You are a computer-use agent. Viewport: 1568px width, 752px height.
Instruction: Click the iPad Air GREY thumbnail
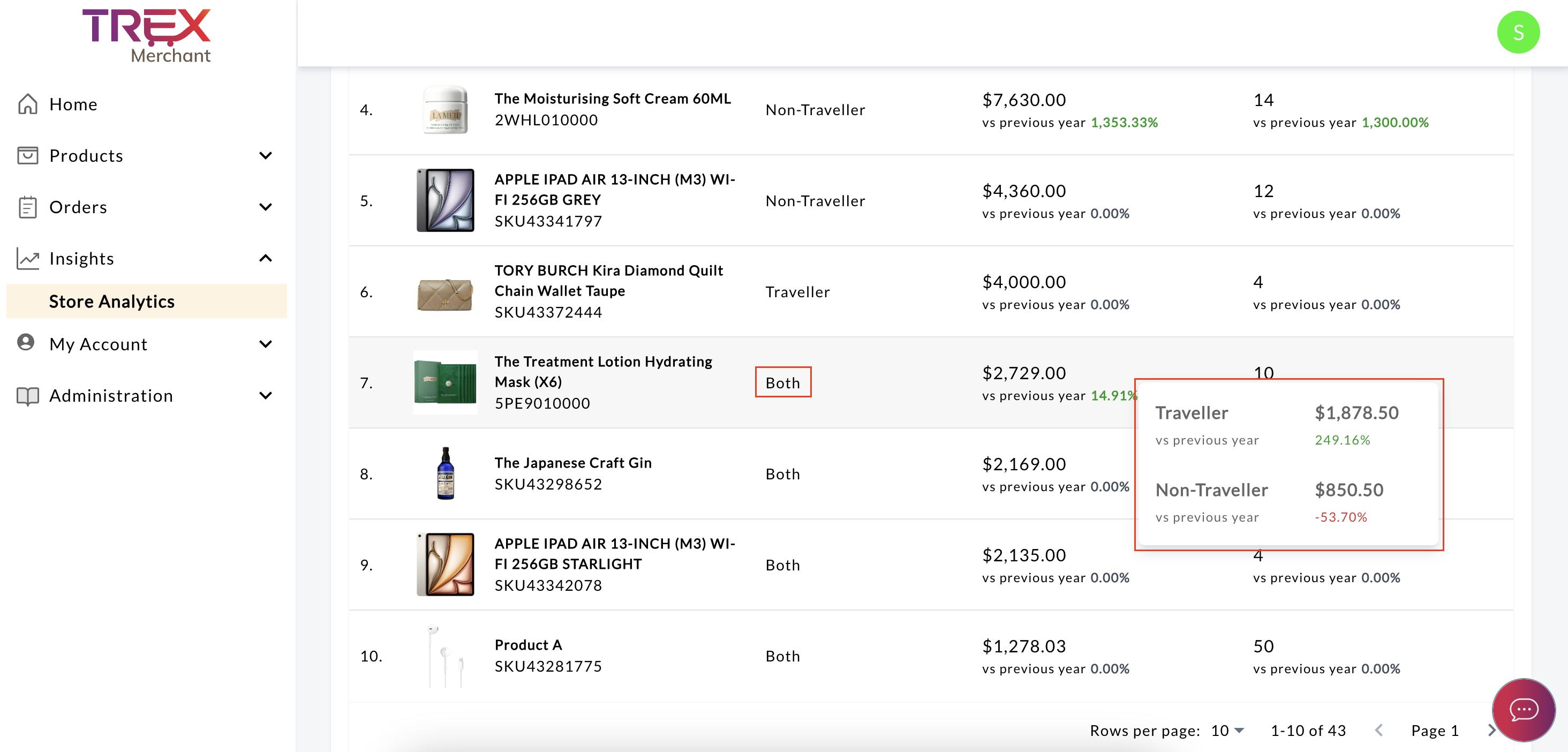point(446,200)
